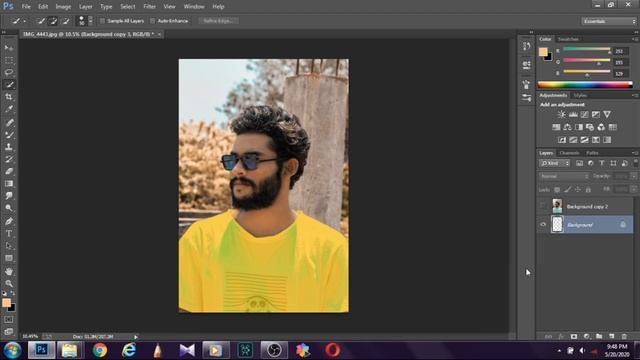
Task: Hide the Background layer
Action: click(543, 224)
